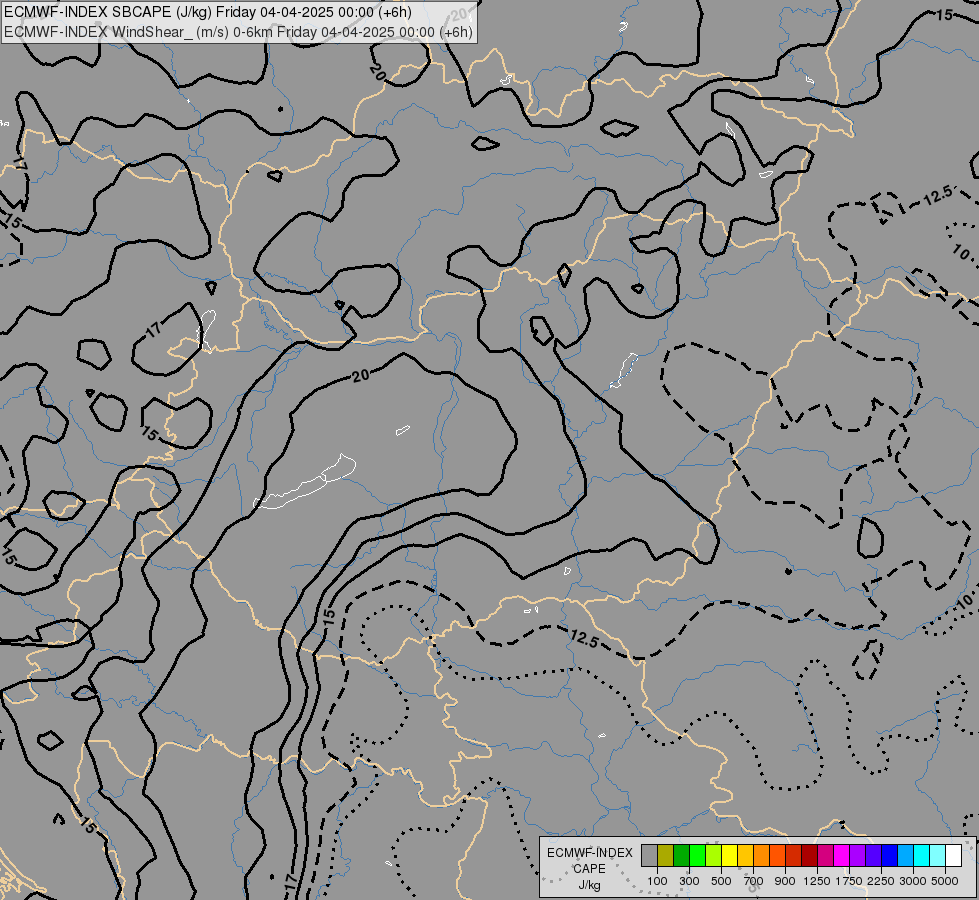The height and width of the screenshot is (900, 979).
Task: Click the legend value '300'
Action: coord(689,881)
